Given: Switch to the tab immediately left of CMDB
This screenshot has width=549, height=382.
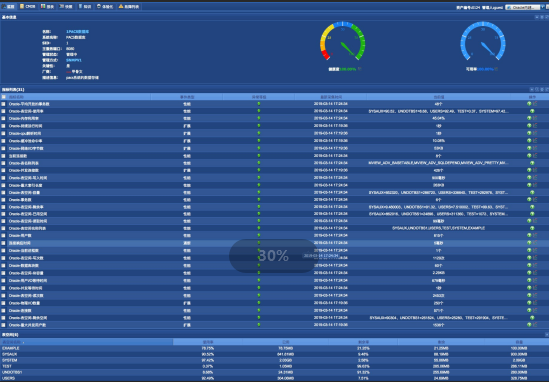Looking at the screenshot, I should tap(8, 6).
